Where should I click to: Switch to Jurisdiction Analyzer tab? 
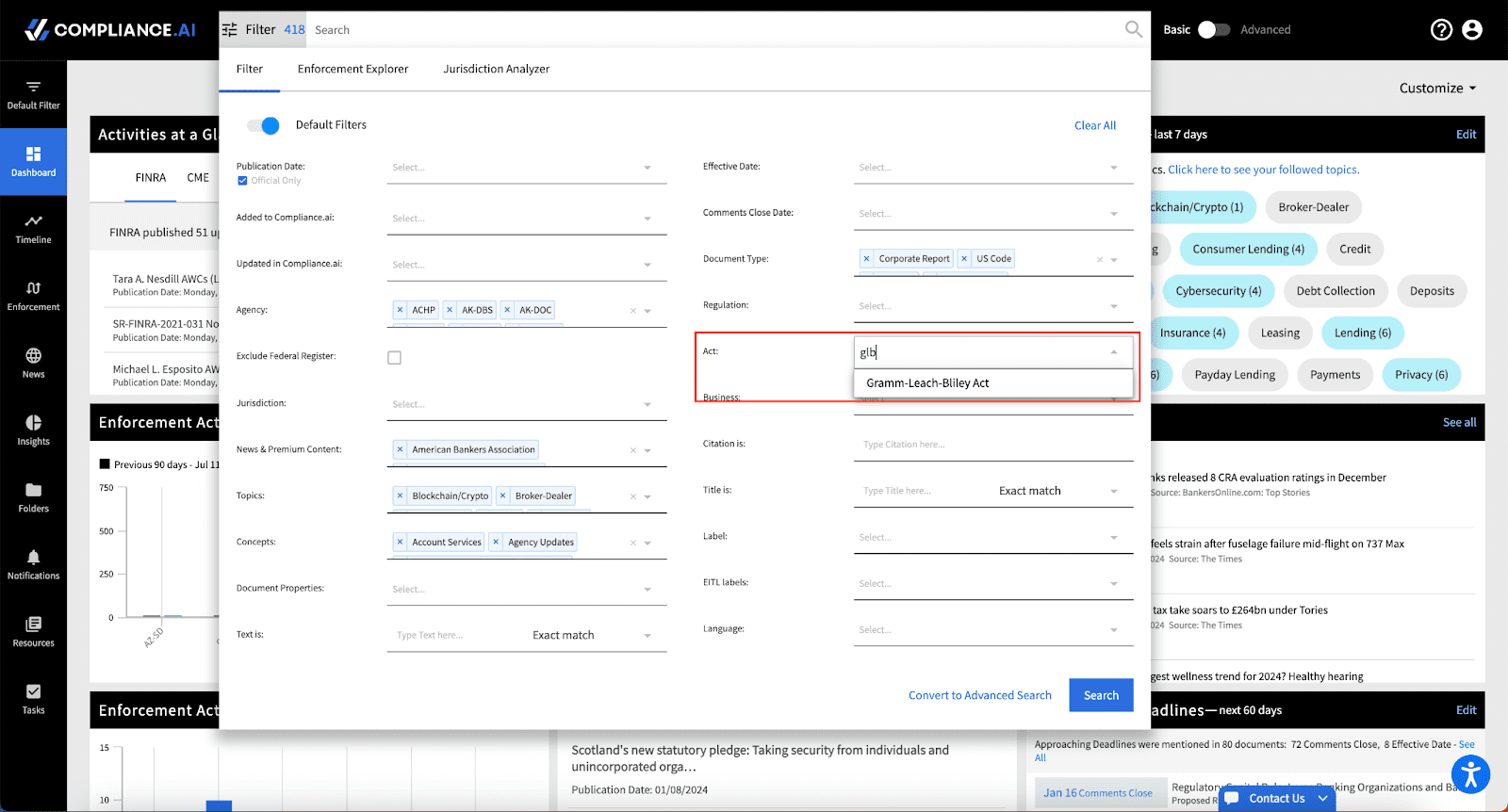497,69
